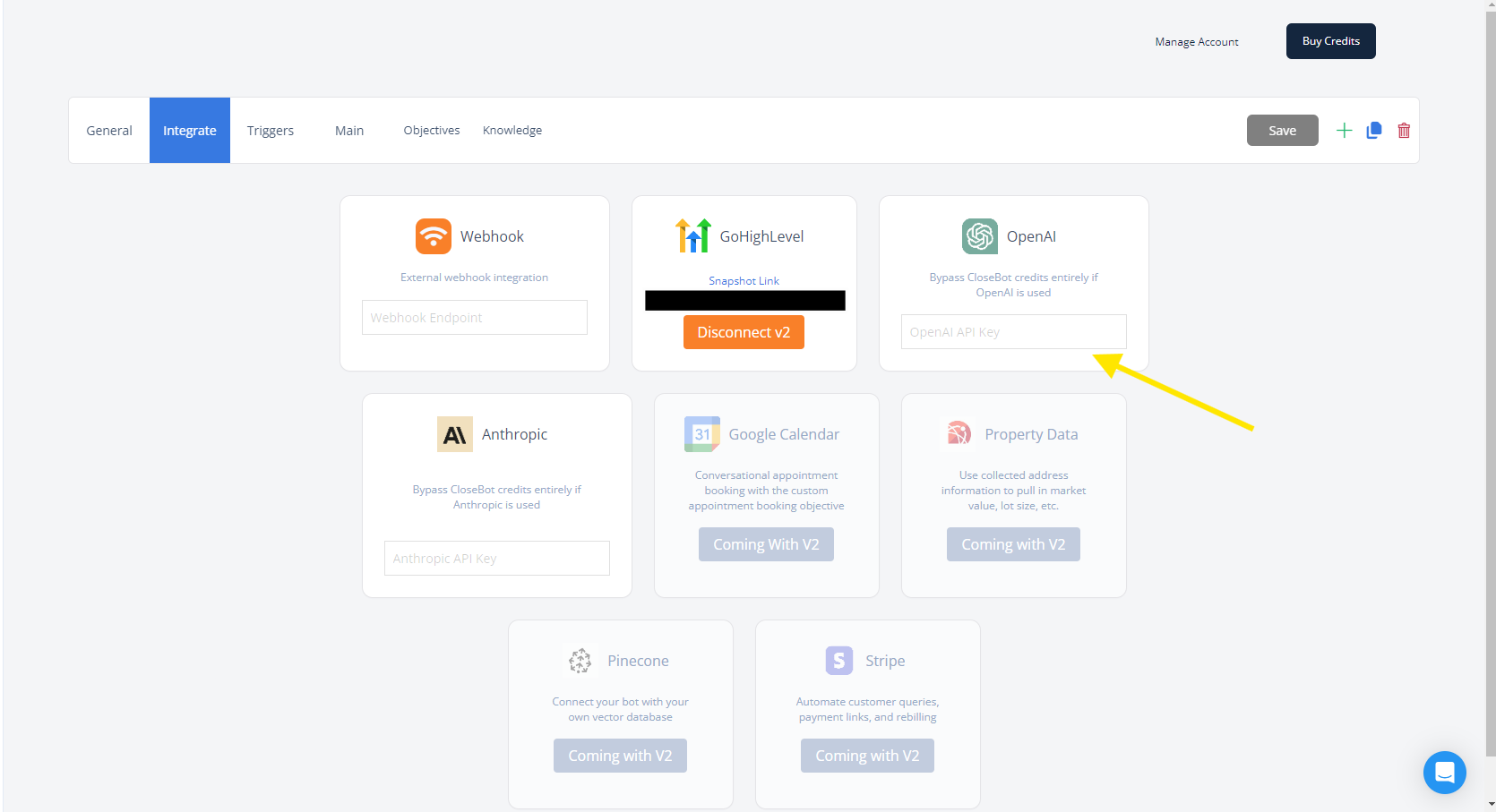Open the Manage Account link
Screen dimensions: 1496x812
click(1197, 42)
